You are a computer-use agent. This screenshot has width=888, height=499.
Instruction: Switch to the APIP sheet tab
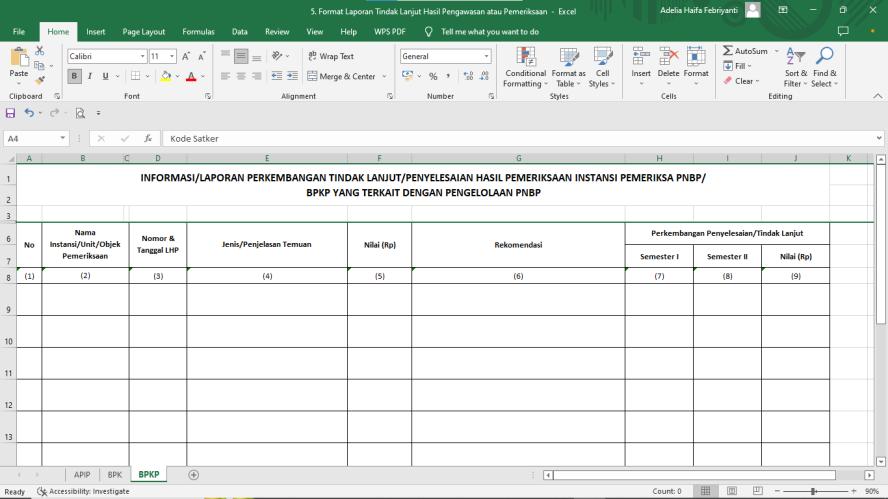point(82,475)
